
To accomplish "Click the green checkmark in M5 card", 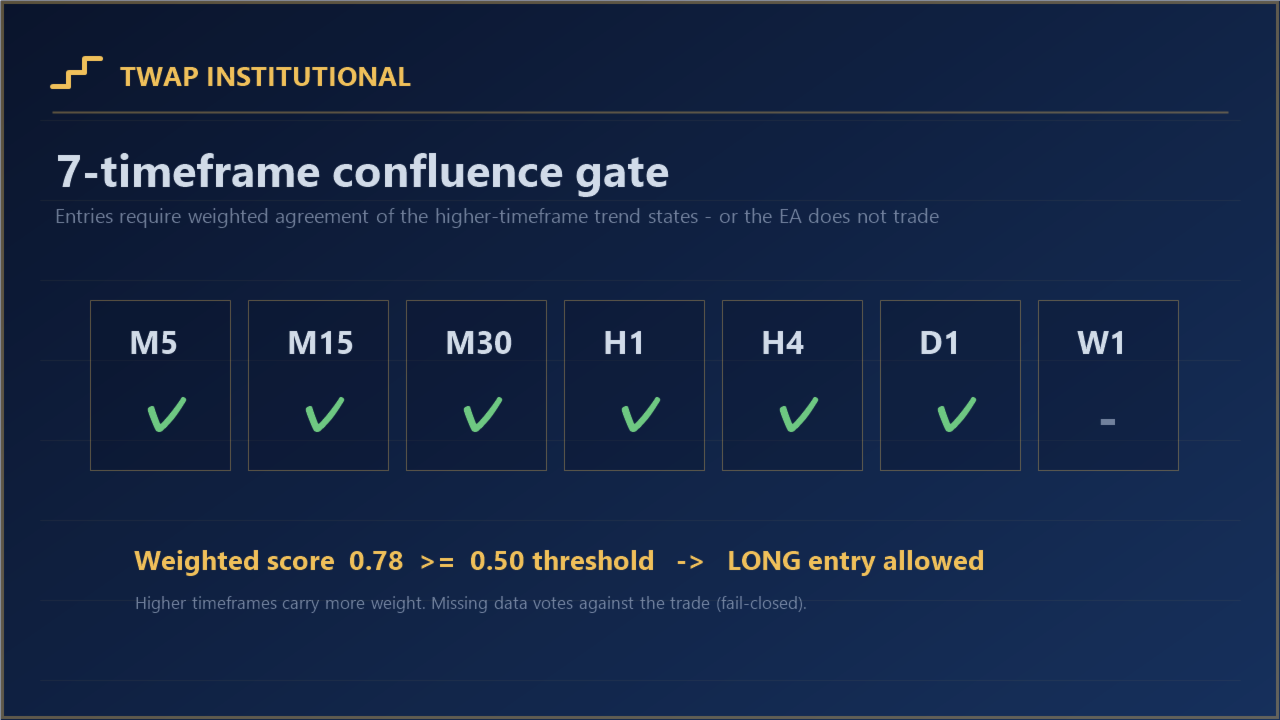I will point(167,415).
